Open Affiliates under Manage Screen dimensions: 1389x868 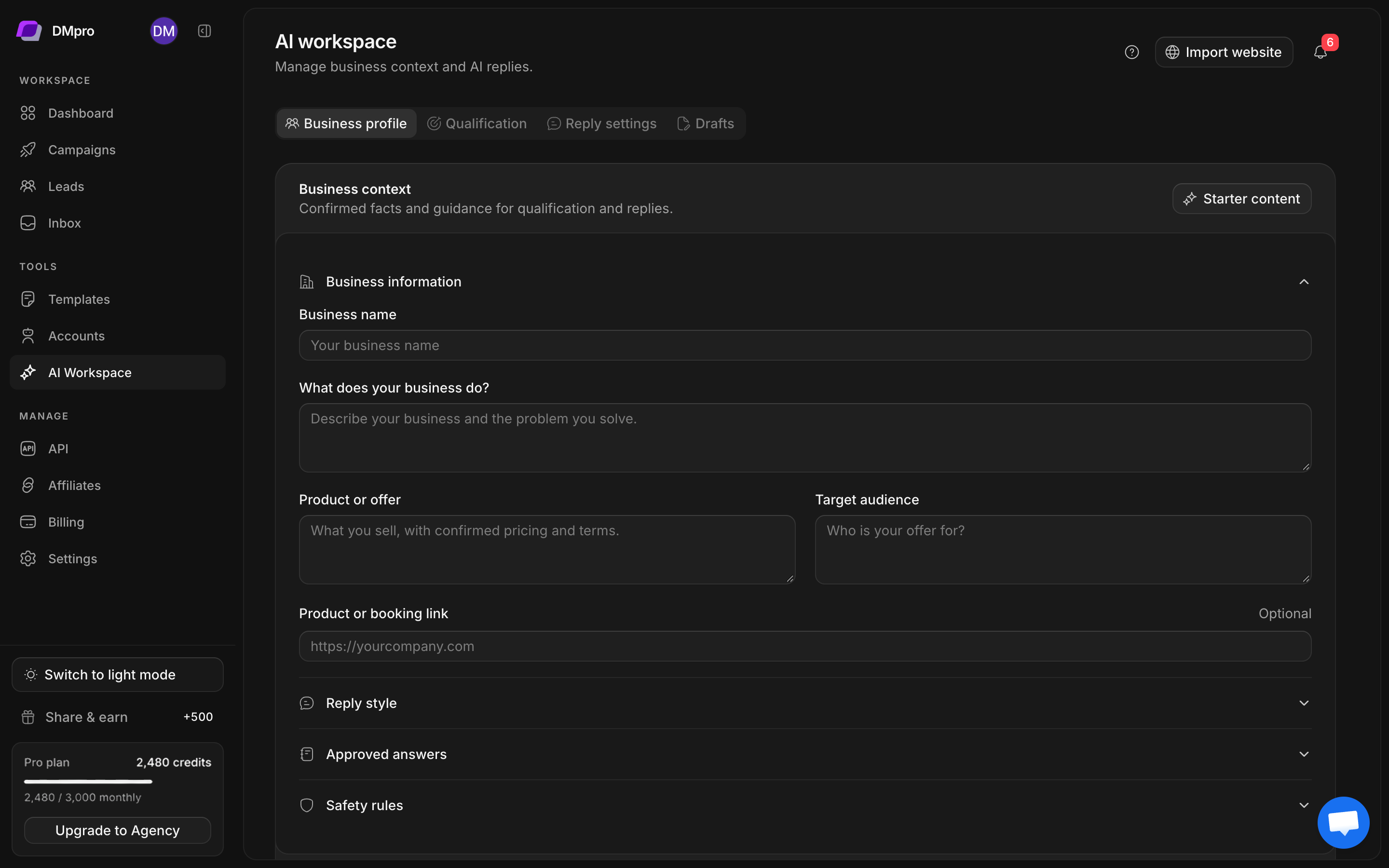118,485
